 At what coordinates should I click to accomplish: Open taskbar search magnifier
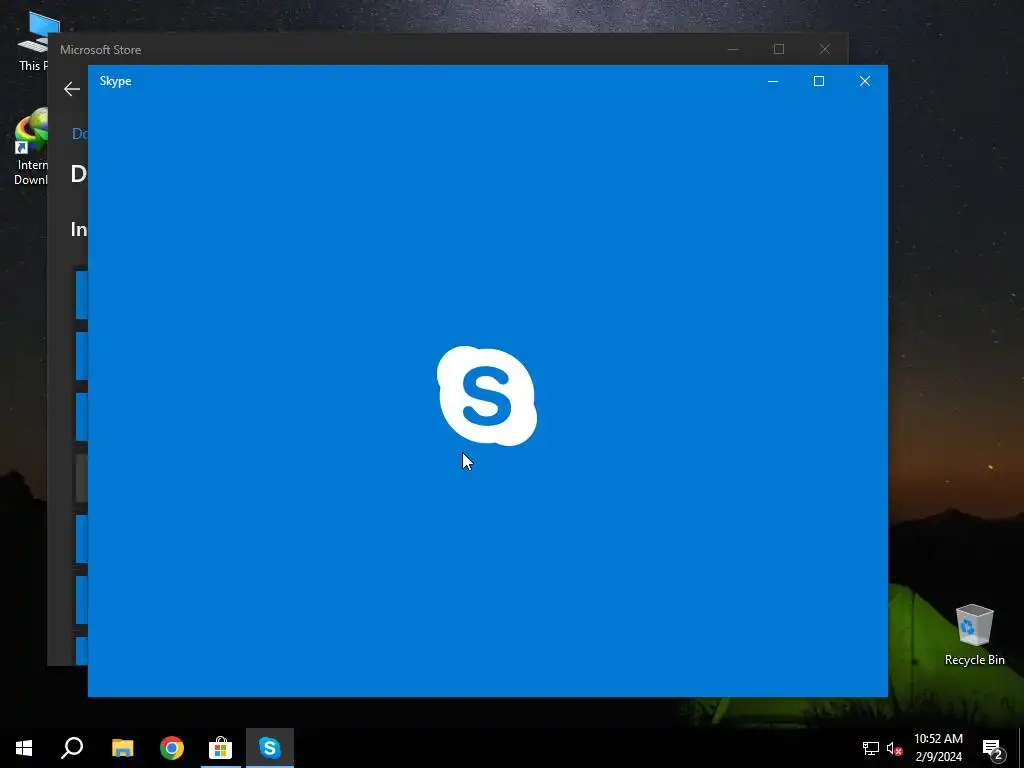pos(72,748)
